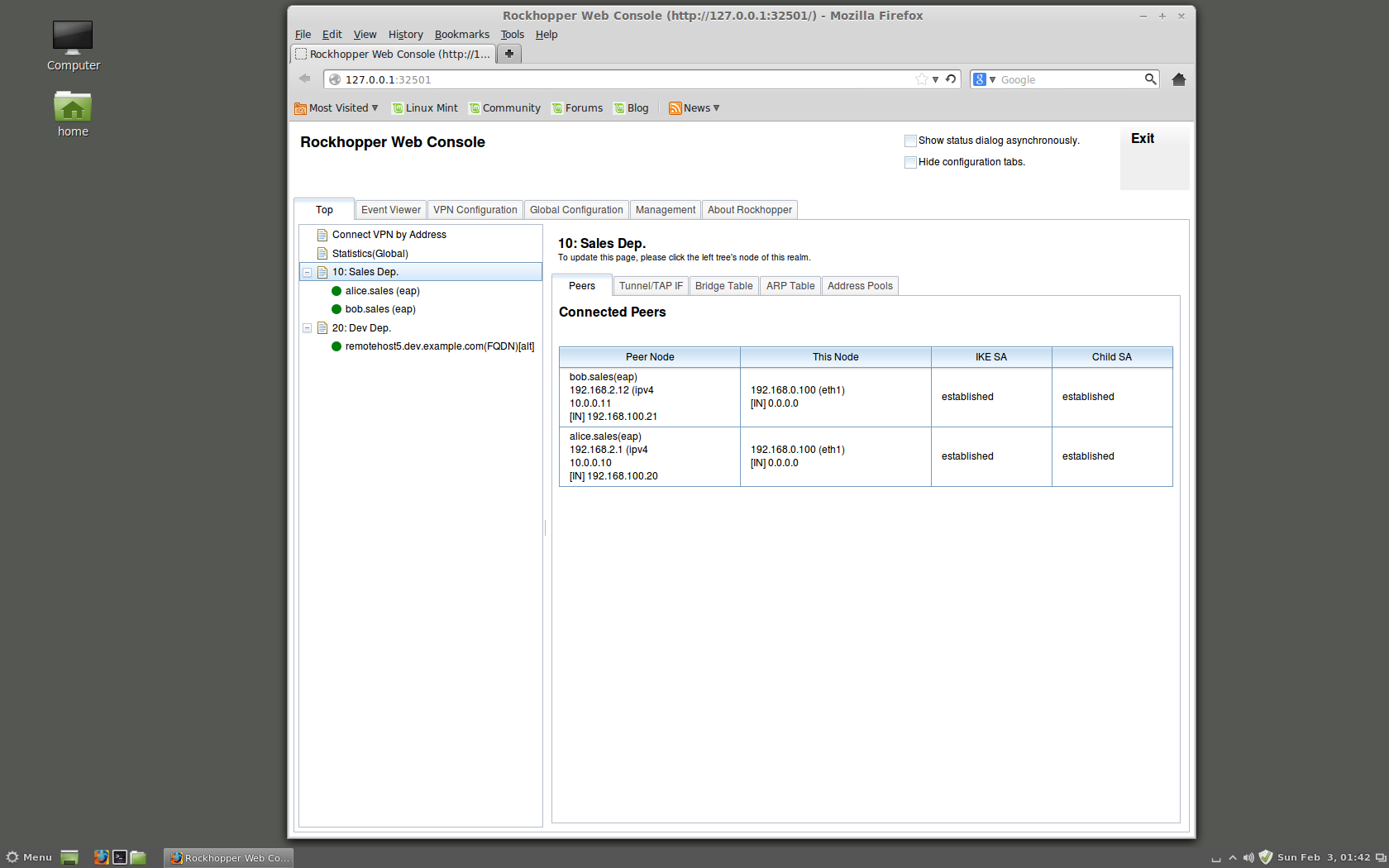The height and width of the screenshot is (868, 1389).
Task: Open the ARP Table tab
Action: [790, 286]
